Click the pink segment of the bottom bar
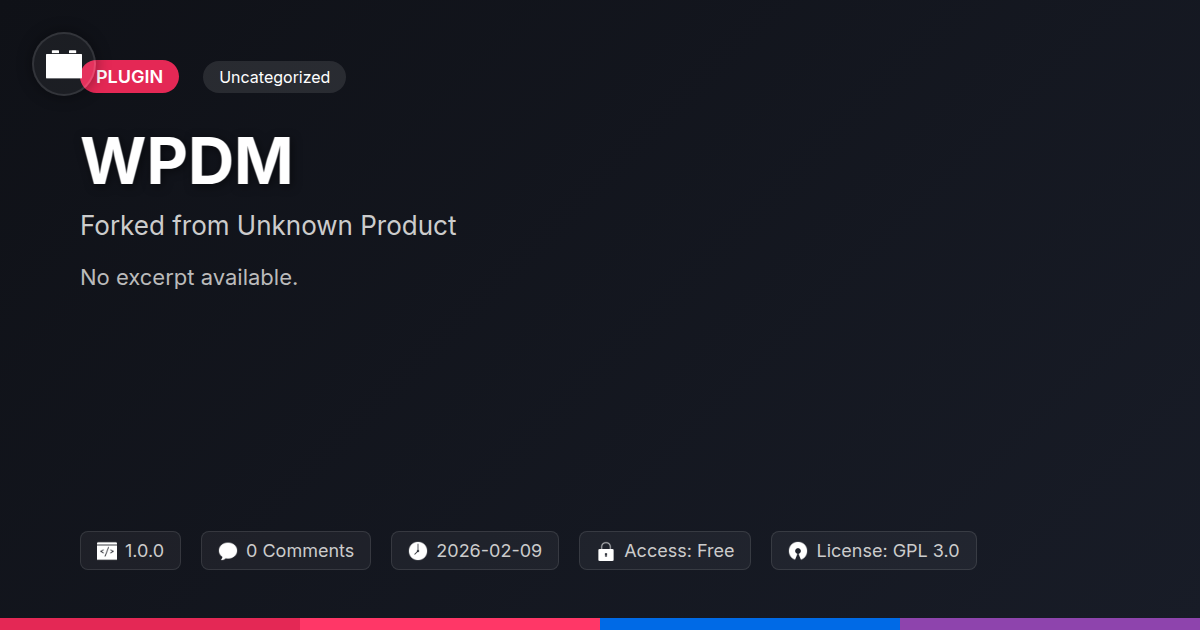The width and height of the screenshot is (1200, 630). tap(450, 624)
